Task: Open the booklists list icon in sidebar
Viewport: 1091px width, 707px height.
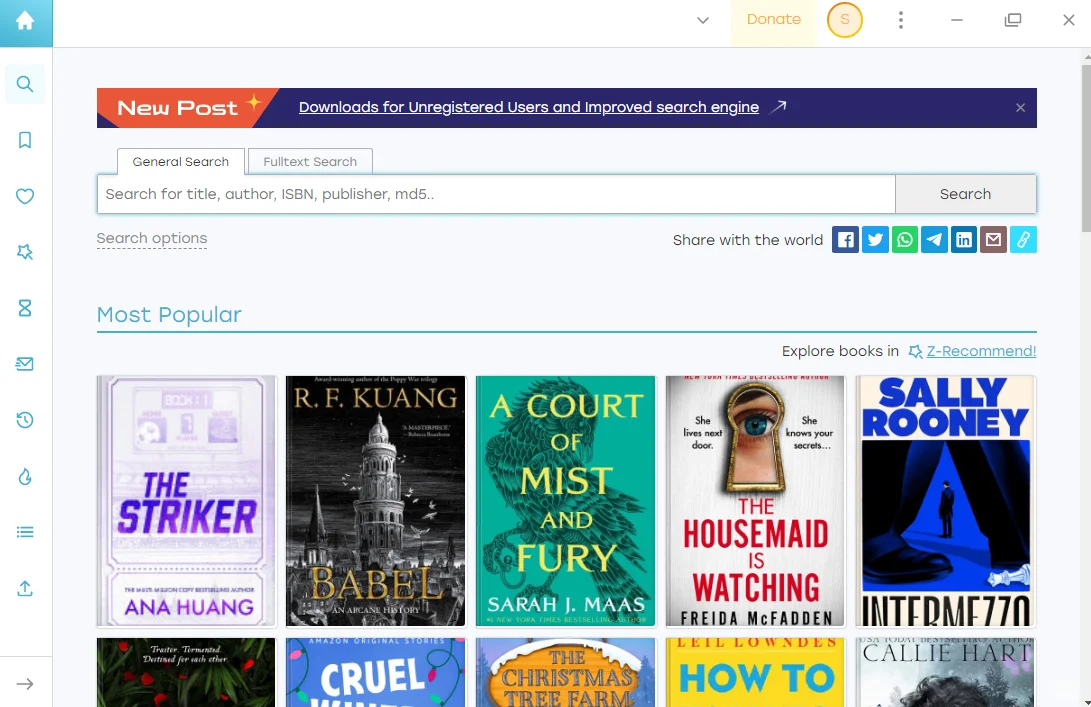Action: click(25, 532)
